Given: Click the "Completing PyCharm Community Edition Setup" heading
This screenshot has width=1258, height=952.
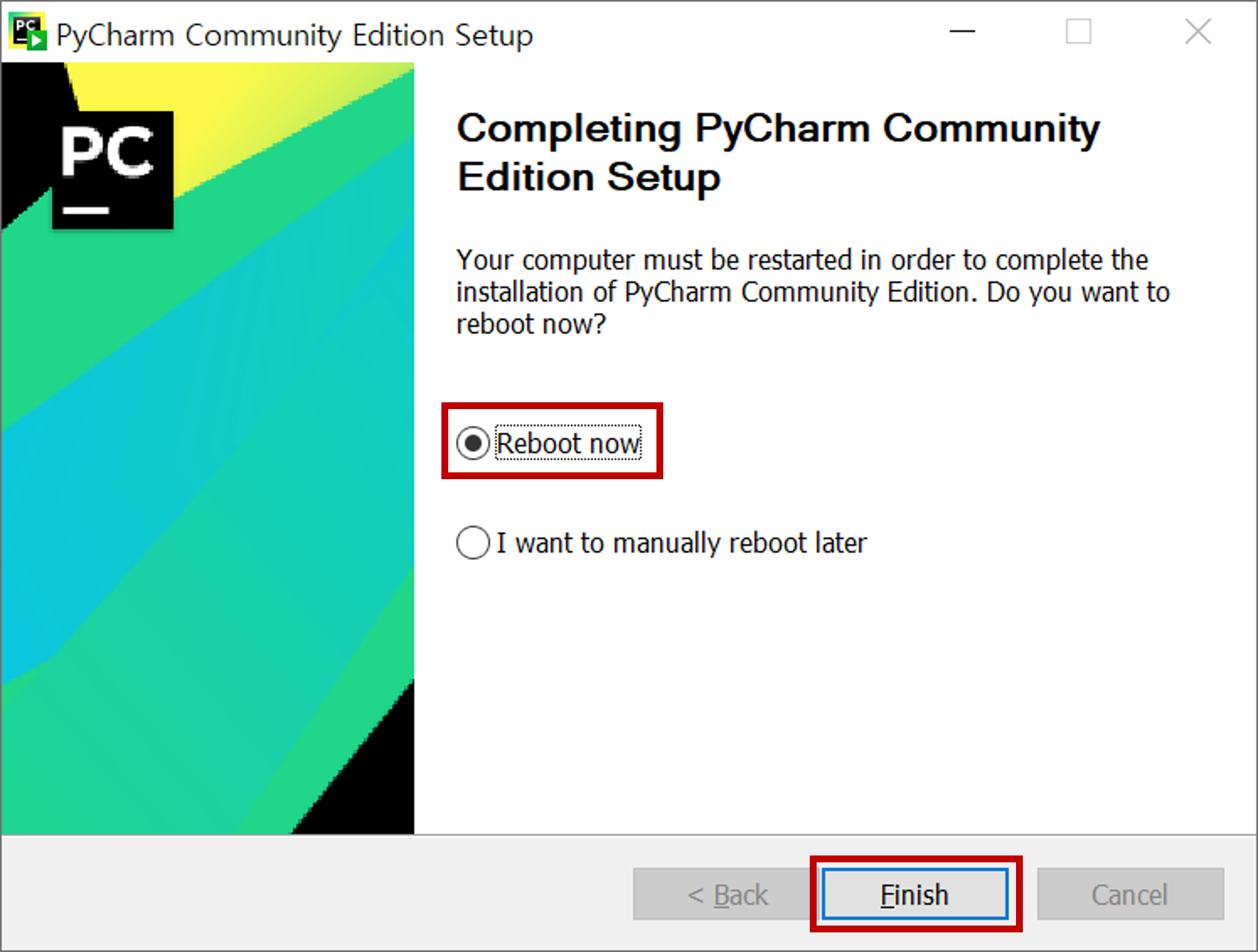Looking at the screenshot, I should 778,152.
